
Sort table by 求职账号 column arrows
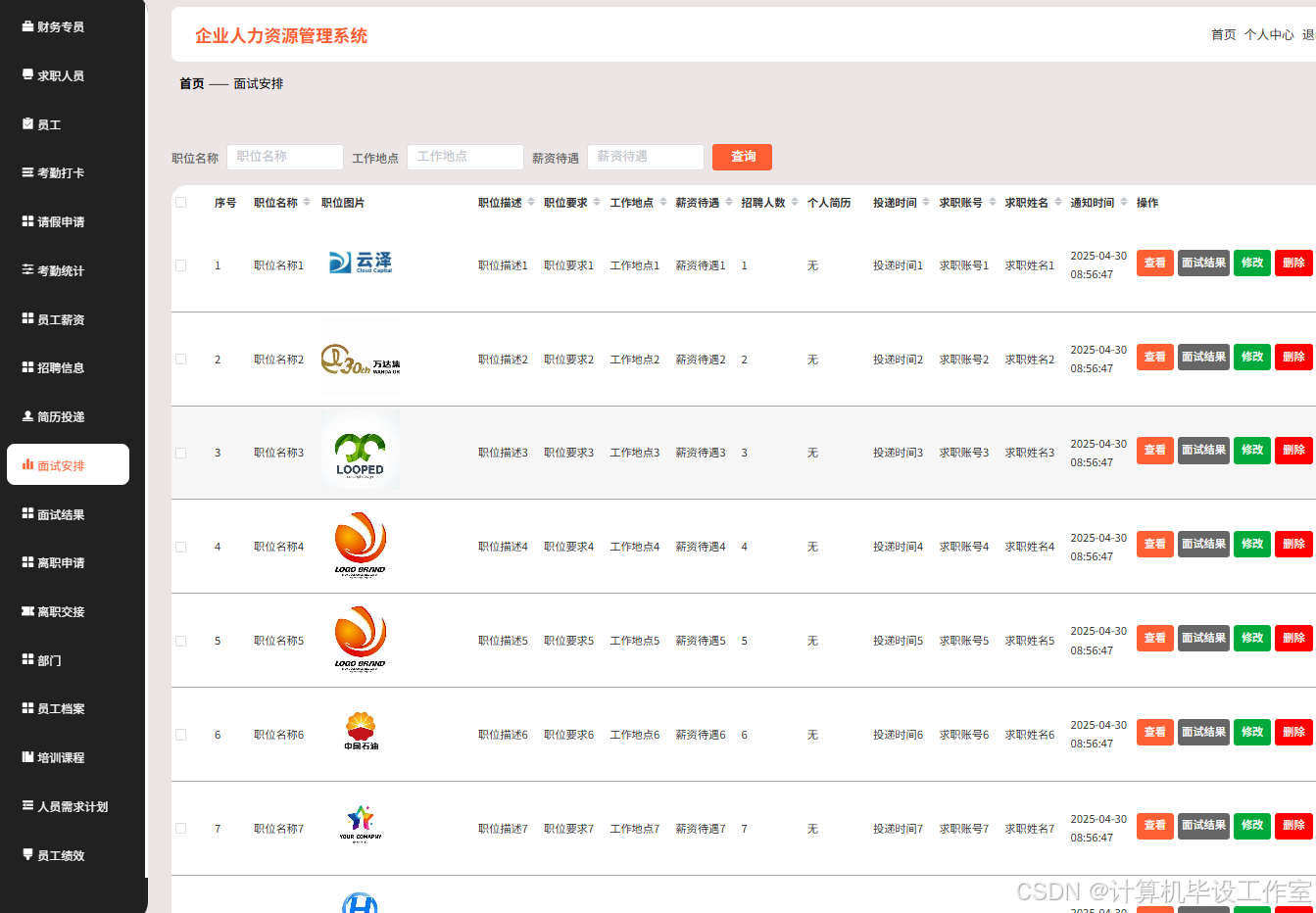point(993,202)
